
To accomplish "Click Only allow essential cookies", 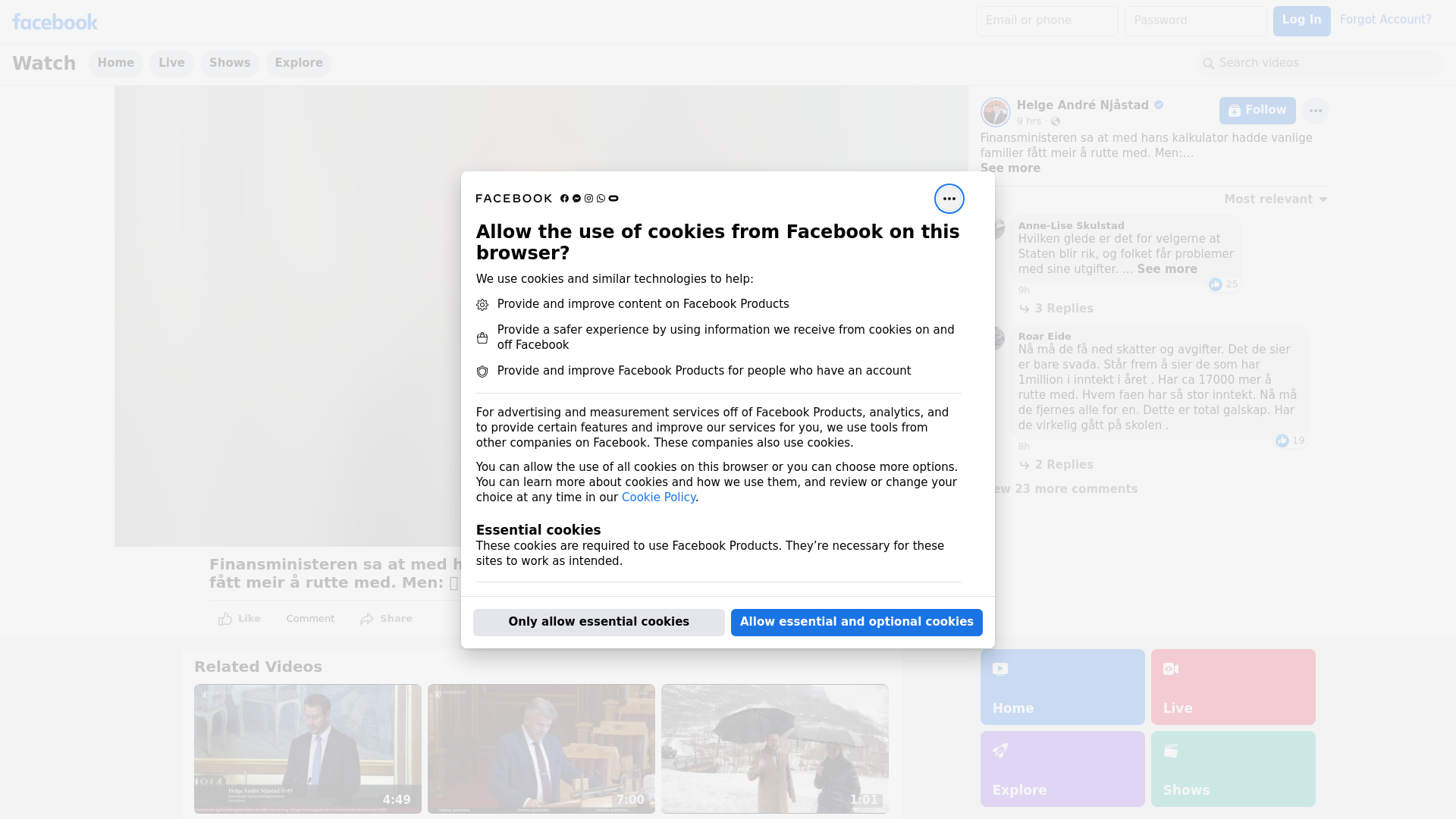I will (x=599, y=623).
